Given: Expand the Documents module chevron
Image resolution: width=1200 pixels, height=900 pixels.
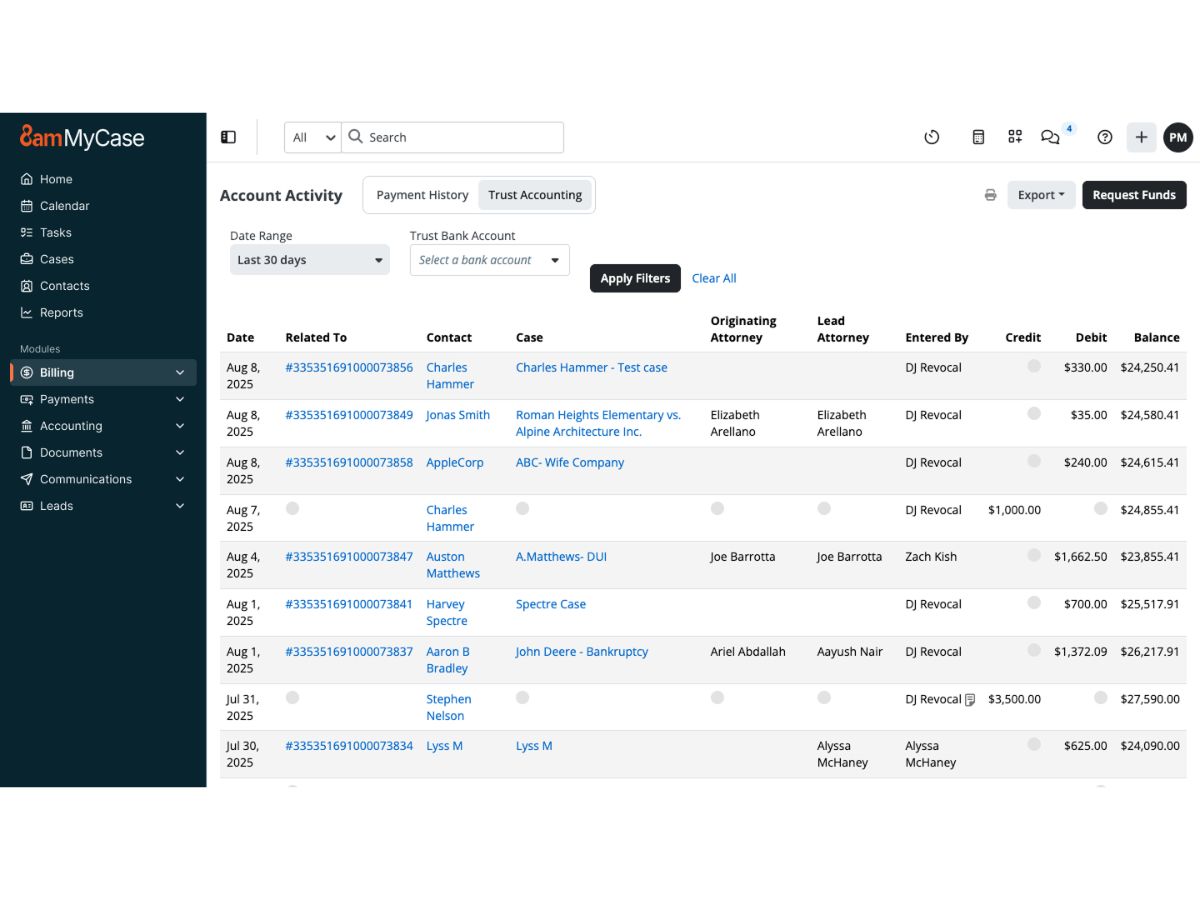Looking at the screenshot, I should [x=180, y=452].
